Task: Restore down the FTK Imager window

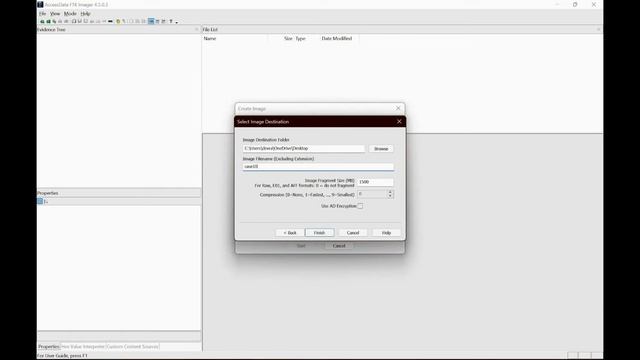Action: 575,4
